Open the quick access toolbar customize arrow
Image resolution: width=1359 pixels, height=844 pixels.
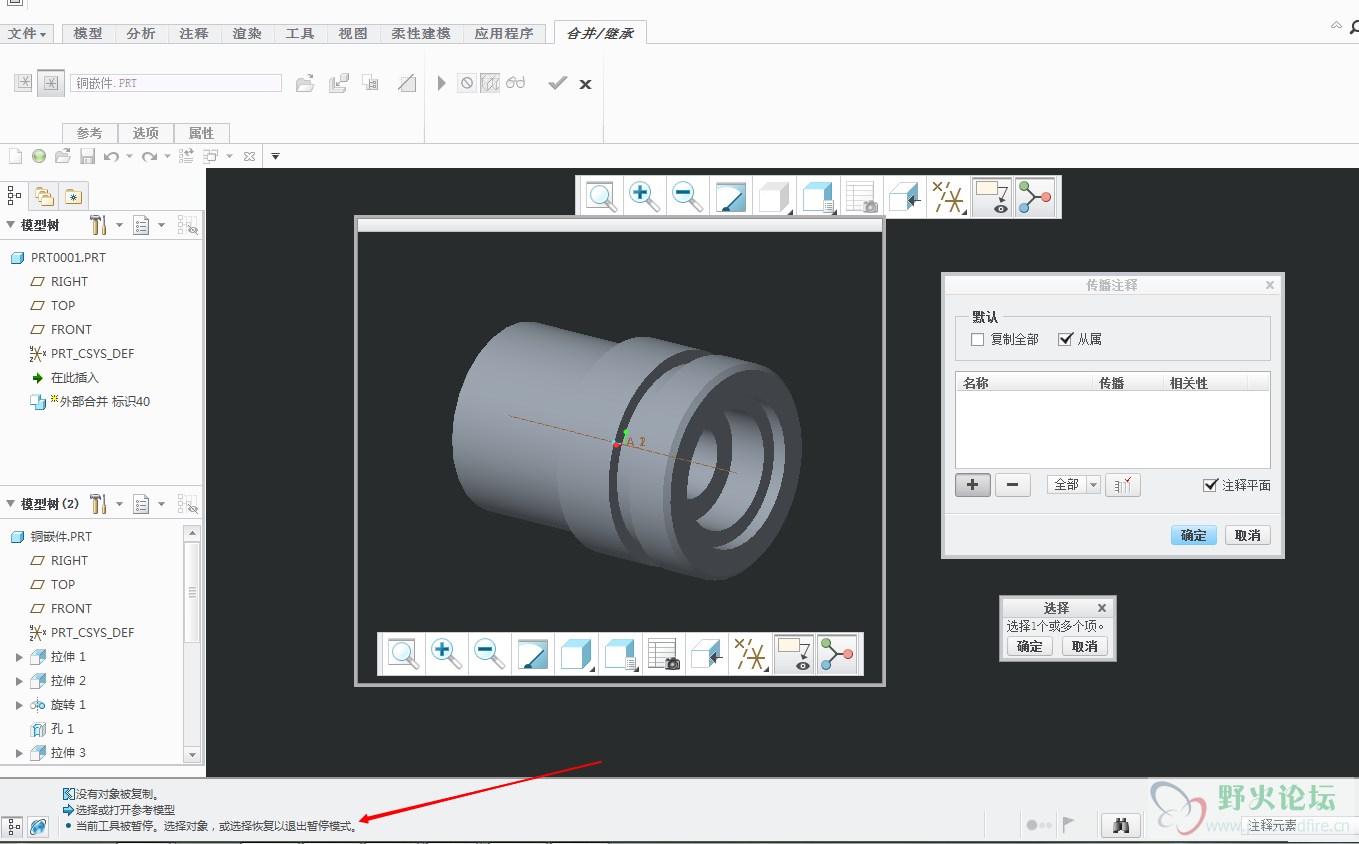275,156
